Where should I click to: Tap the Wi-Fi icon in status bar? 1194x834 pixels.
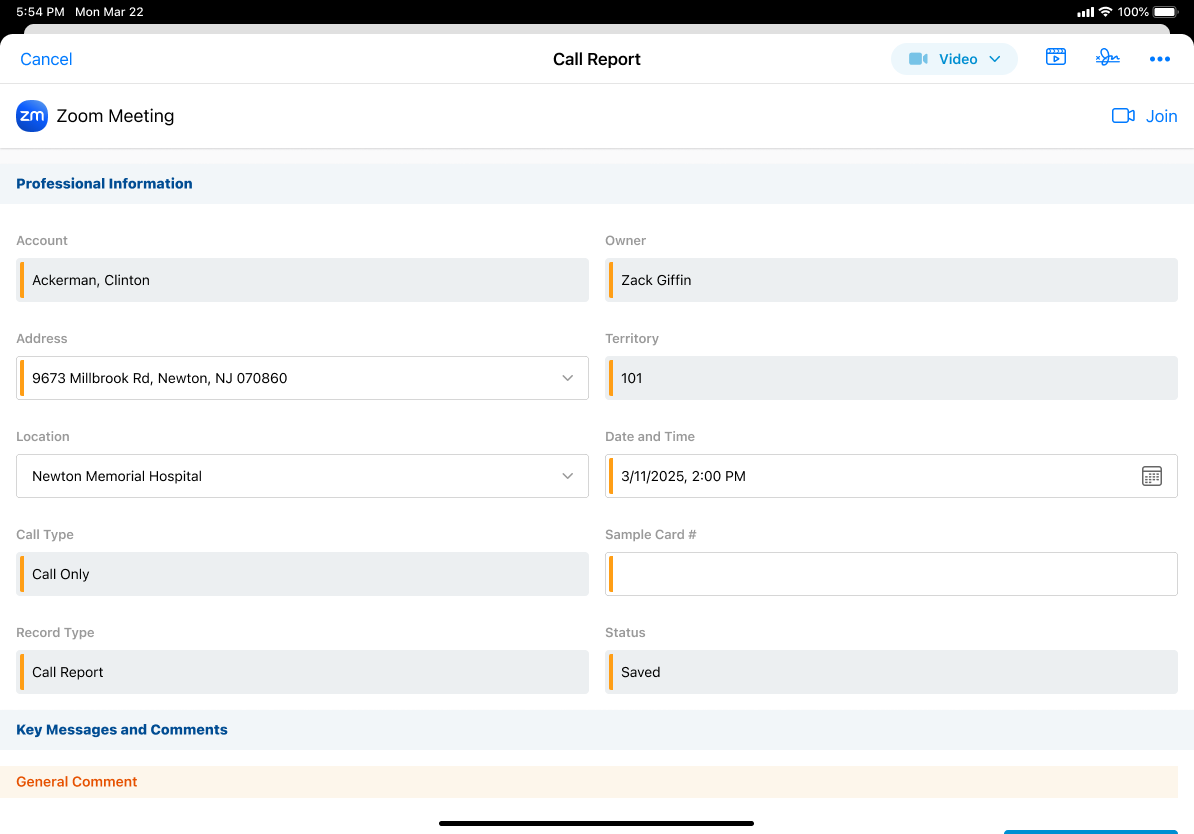click(1105, 12)
